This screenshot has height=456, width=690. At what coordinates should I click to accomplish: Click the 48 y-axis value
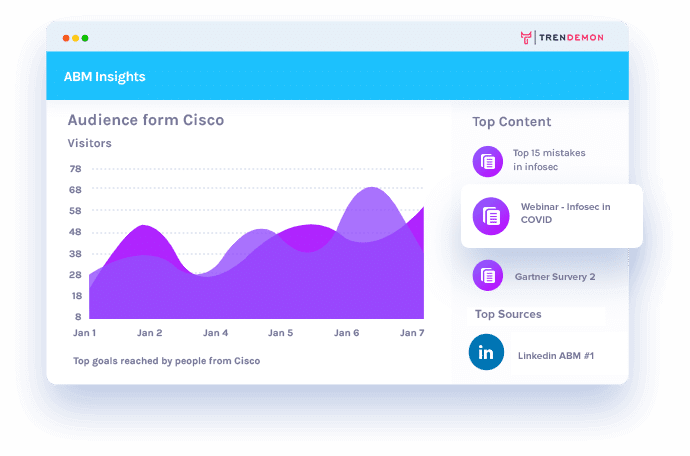point(75,232)
